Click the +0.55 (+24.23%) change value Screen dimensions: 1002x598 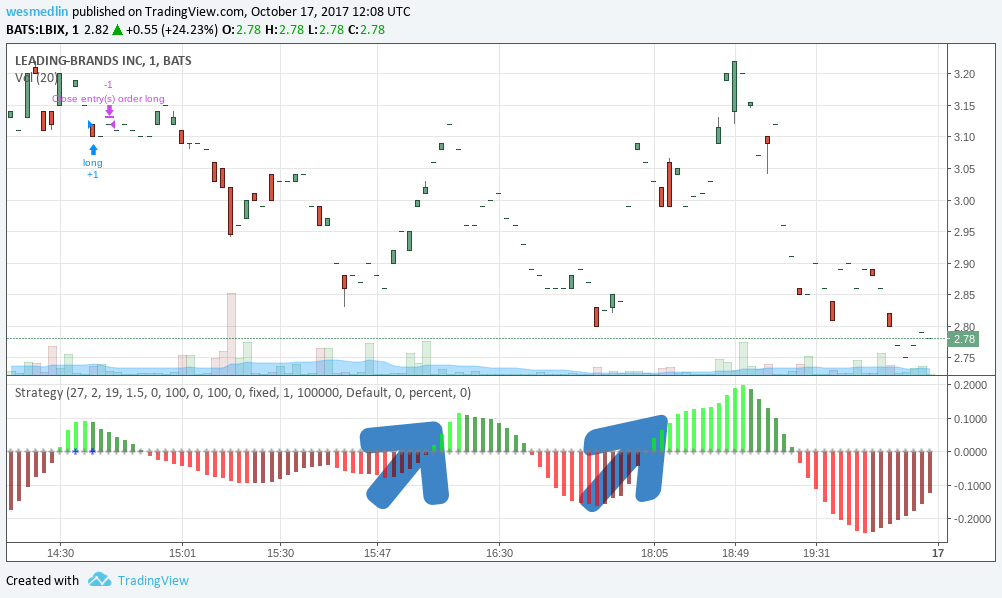(x=171, y=29)
